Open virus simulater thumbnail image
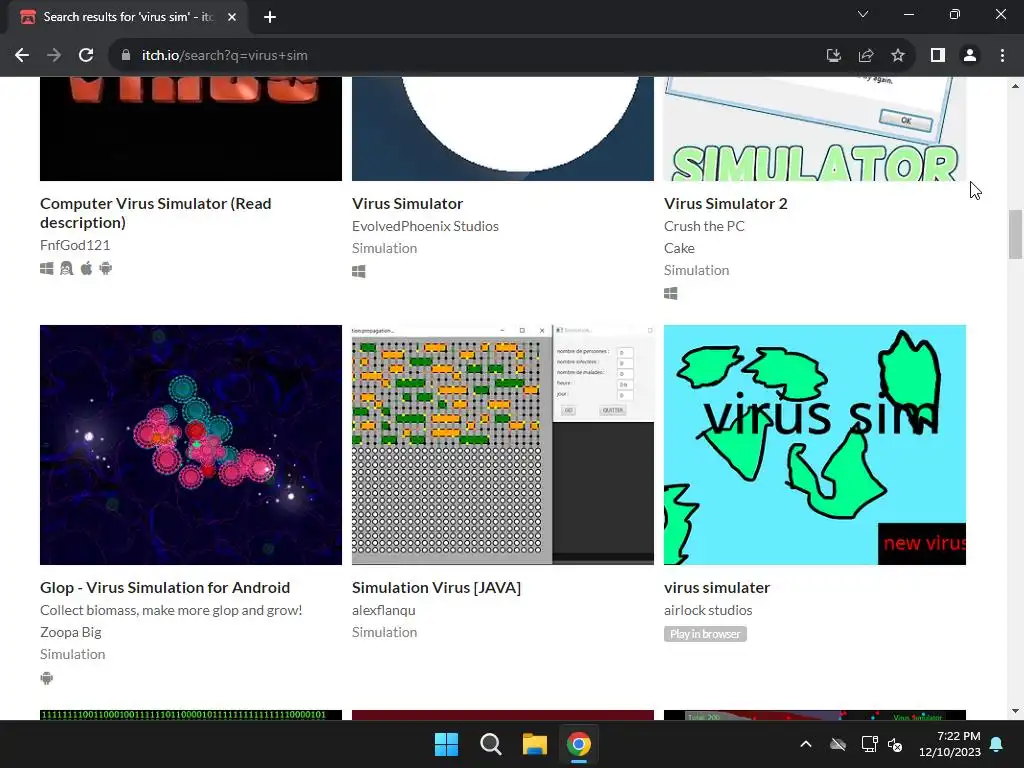Viewport: 1024px width, 768px height. [x=815, y=445]
